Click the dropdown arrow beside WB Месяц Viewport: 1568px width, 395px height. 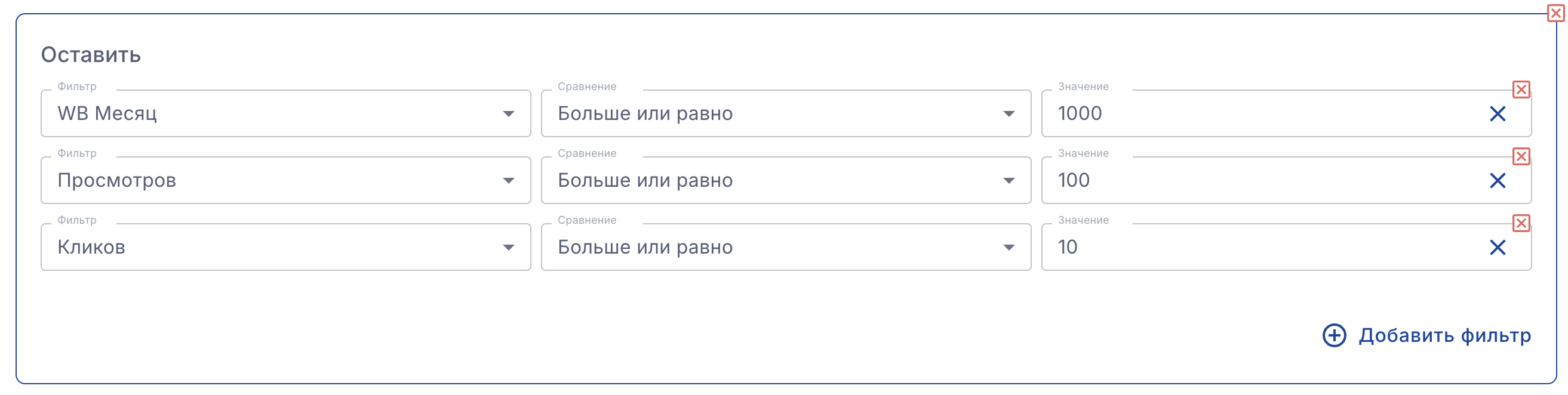(508, 114)
